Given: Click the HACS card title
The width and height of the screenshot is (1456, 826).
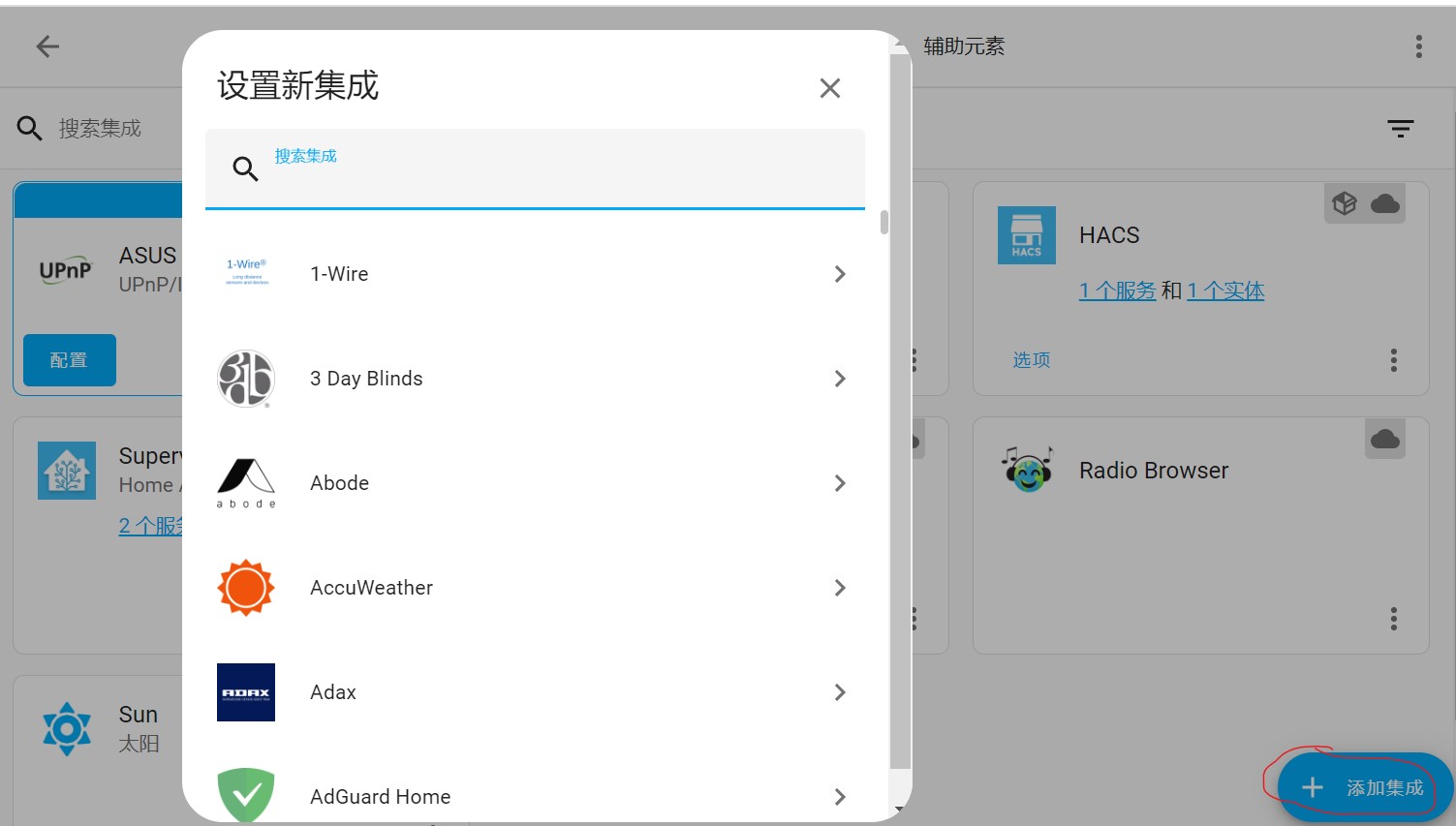Looking at the screenshot, I should click(x=1109, y=235).
